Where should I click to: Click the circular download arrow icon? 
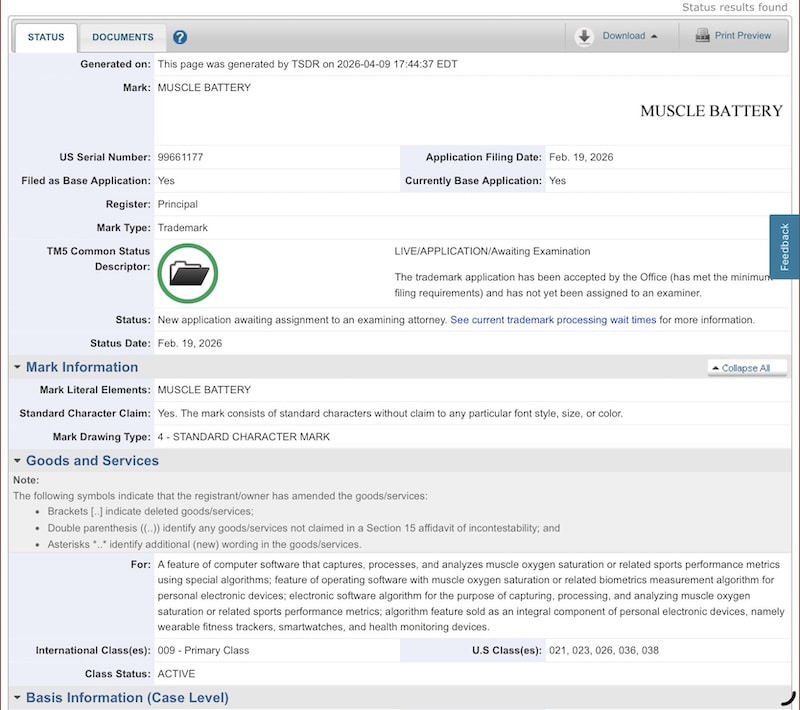coord(584,36)
